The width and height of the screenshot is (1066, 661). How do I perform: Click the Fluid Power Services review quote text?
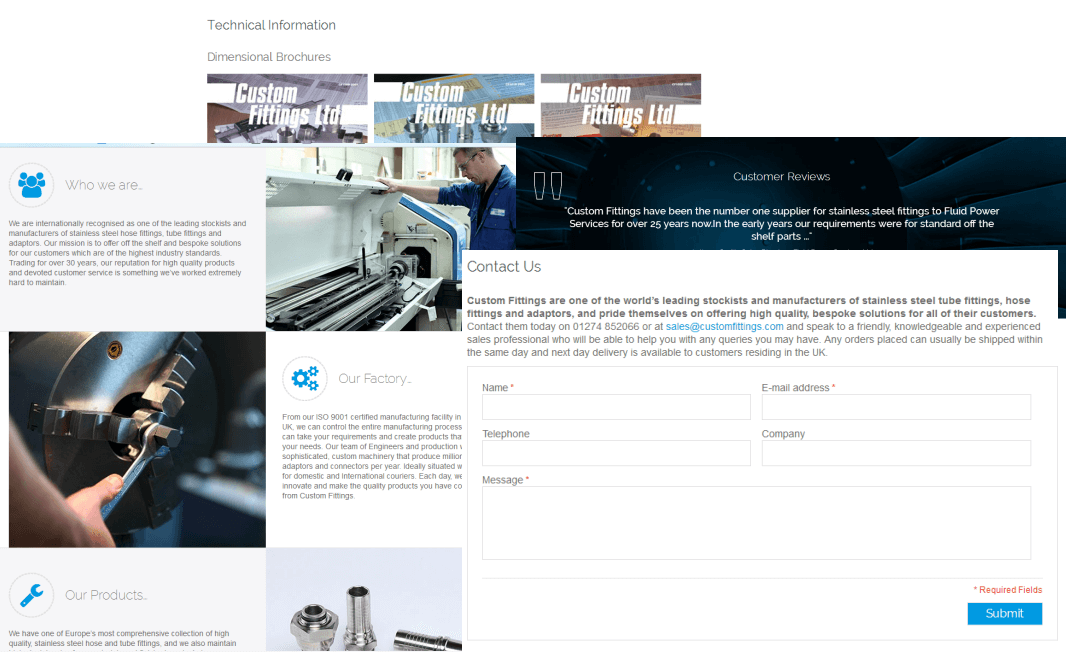tap(781, 224)
